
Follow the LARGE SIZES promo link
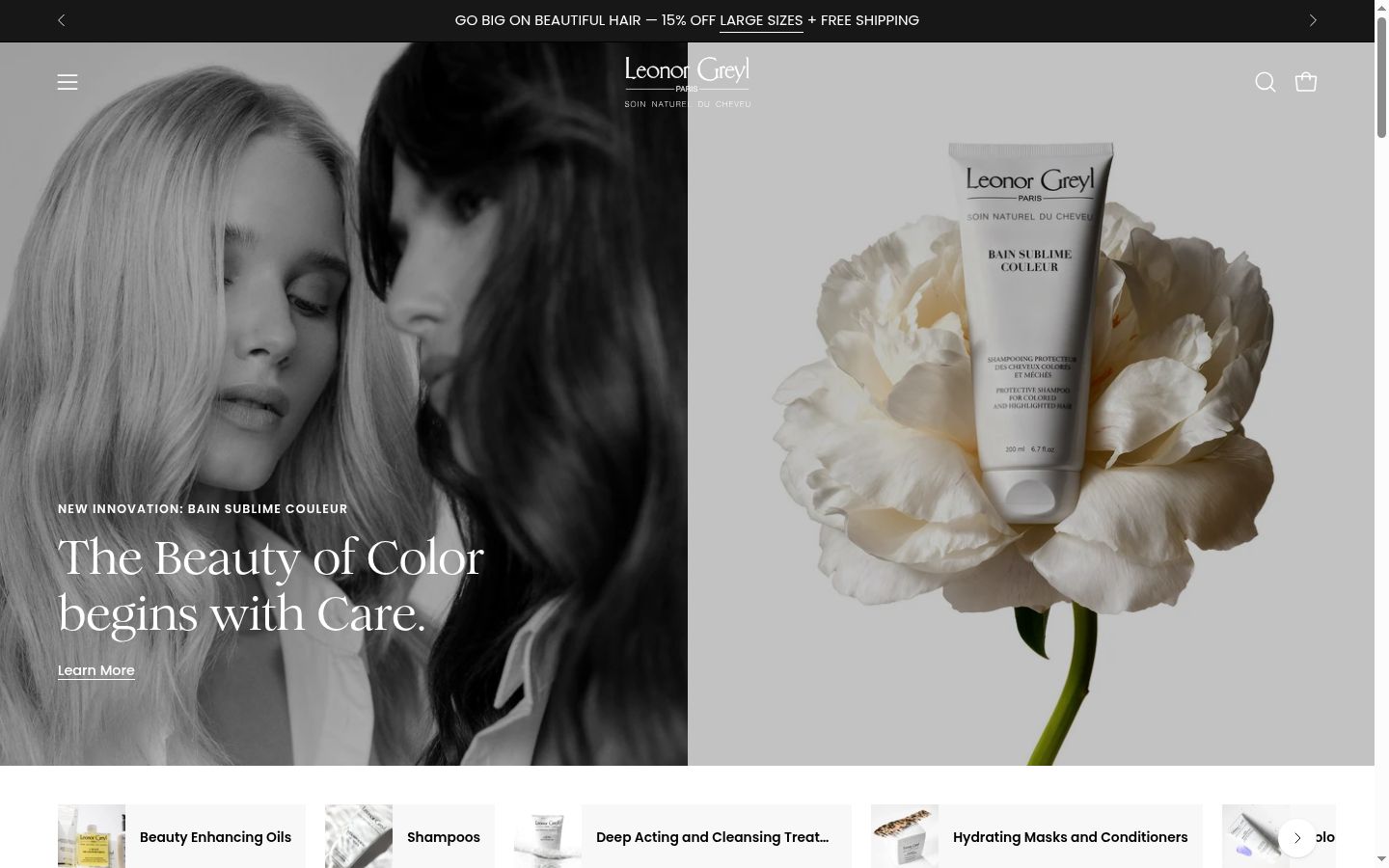(761, 20)
